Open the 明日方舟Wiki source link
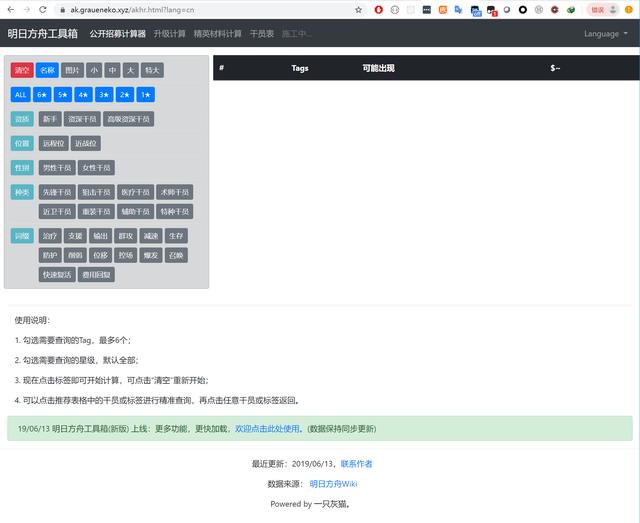The image size is (640, 523). pos(333,484)
